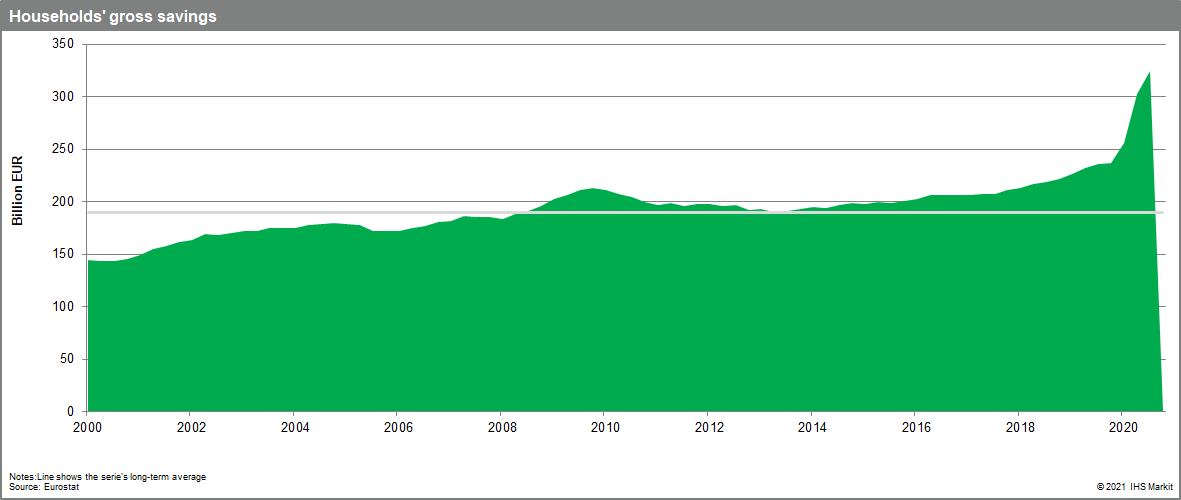Select the 150 y-axis tick label
The width and height of the screenshot is (1181, 500).
[63, 254]
